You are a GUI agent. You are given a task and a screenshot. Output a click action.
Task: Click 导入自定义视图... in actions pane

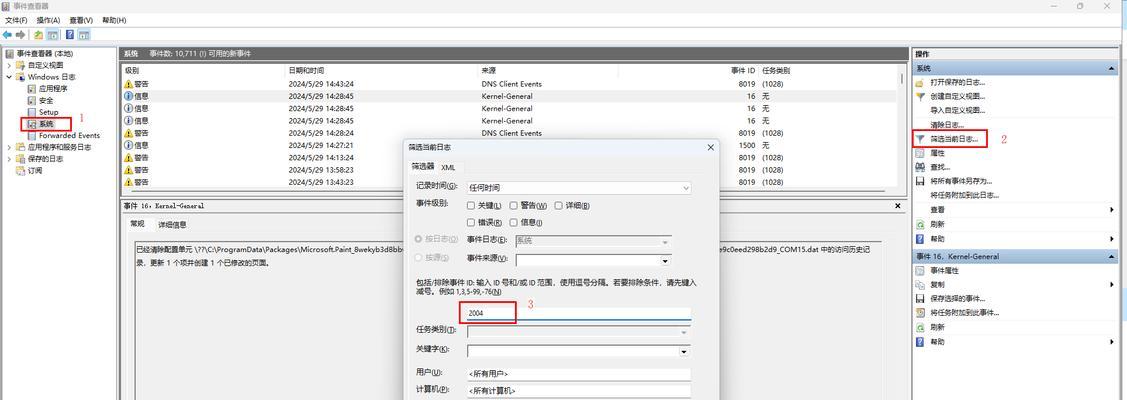957,111
